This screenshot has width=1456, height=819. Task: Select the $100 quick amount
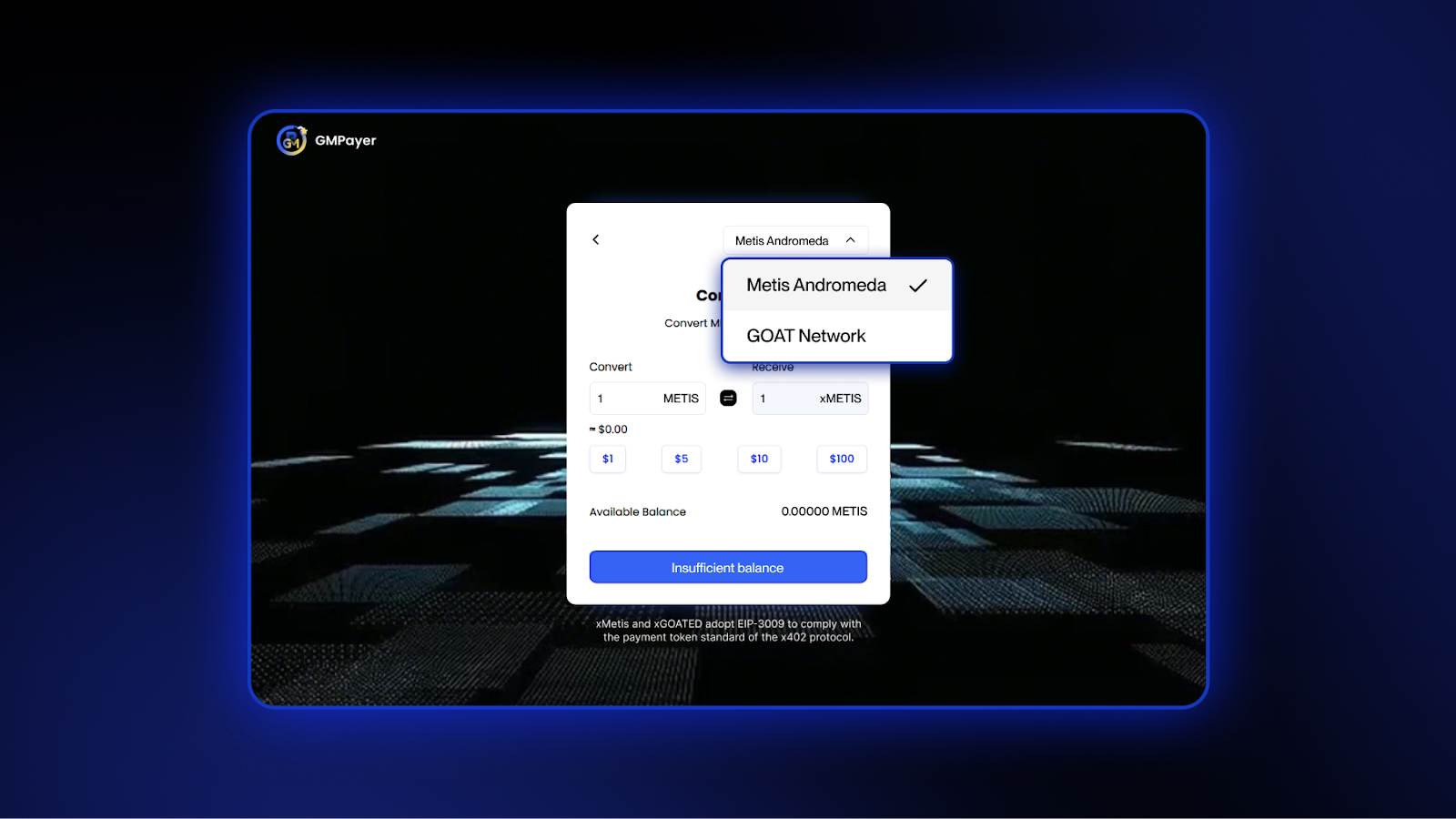click(842, 459)
